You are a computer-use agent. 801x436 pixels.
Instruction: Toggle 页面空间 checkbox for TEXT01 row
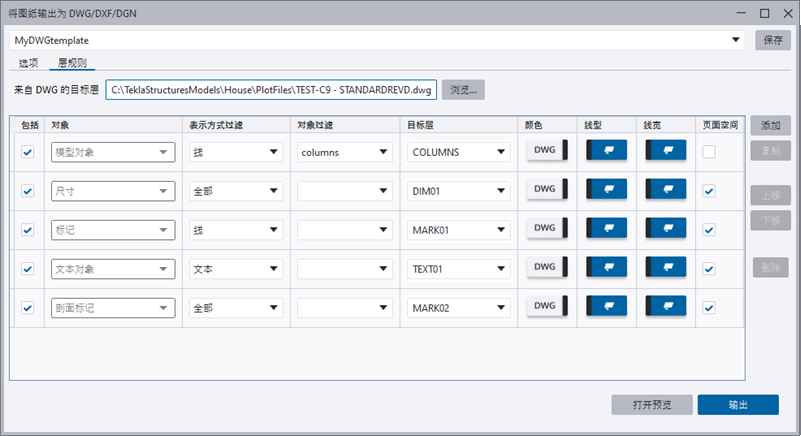(x=708, y=269)
